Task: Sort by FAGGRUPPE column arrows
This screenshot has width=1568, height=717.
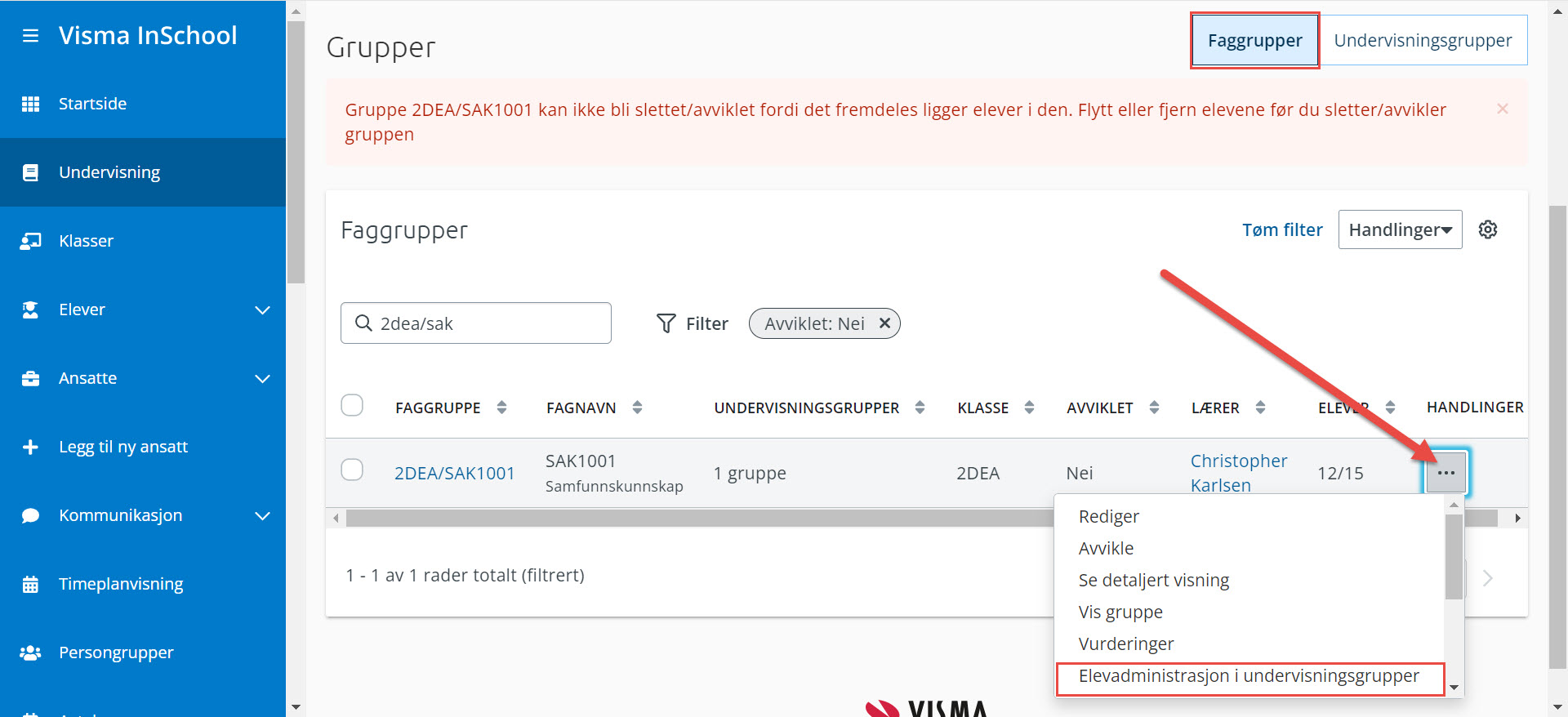Action: pyautogui.click(x=501, y=407)
